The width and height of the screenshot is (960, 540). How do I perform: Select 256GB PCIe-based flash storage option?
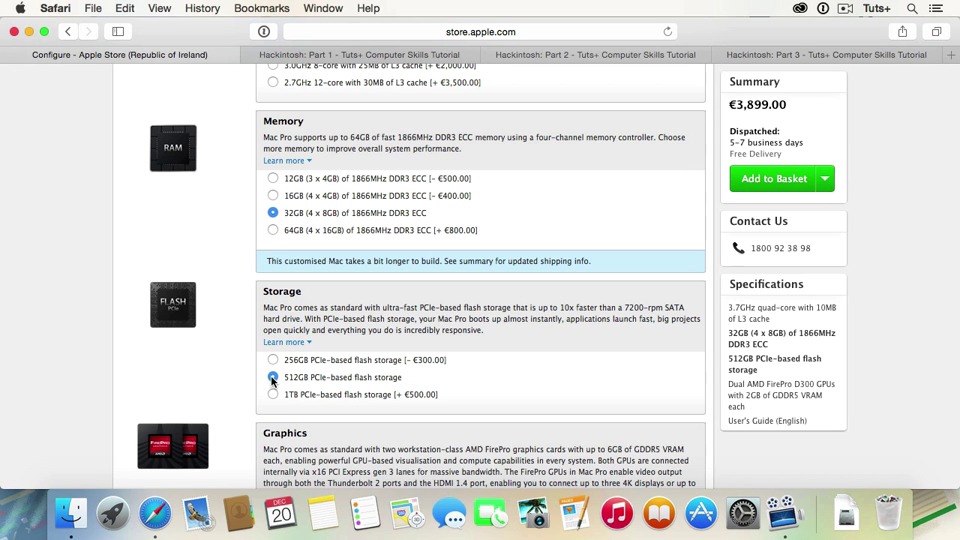pyautogui.click(x=273, y=359)
